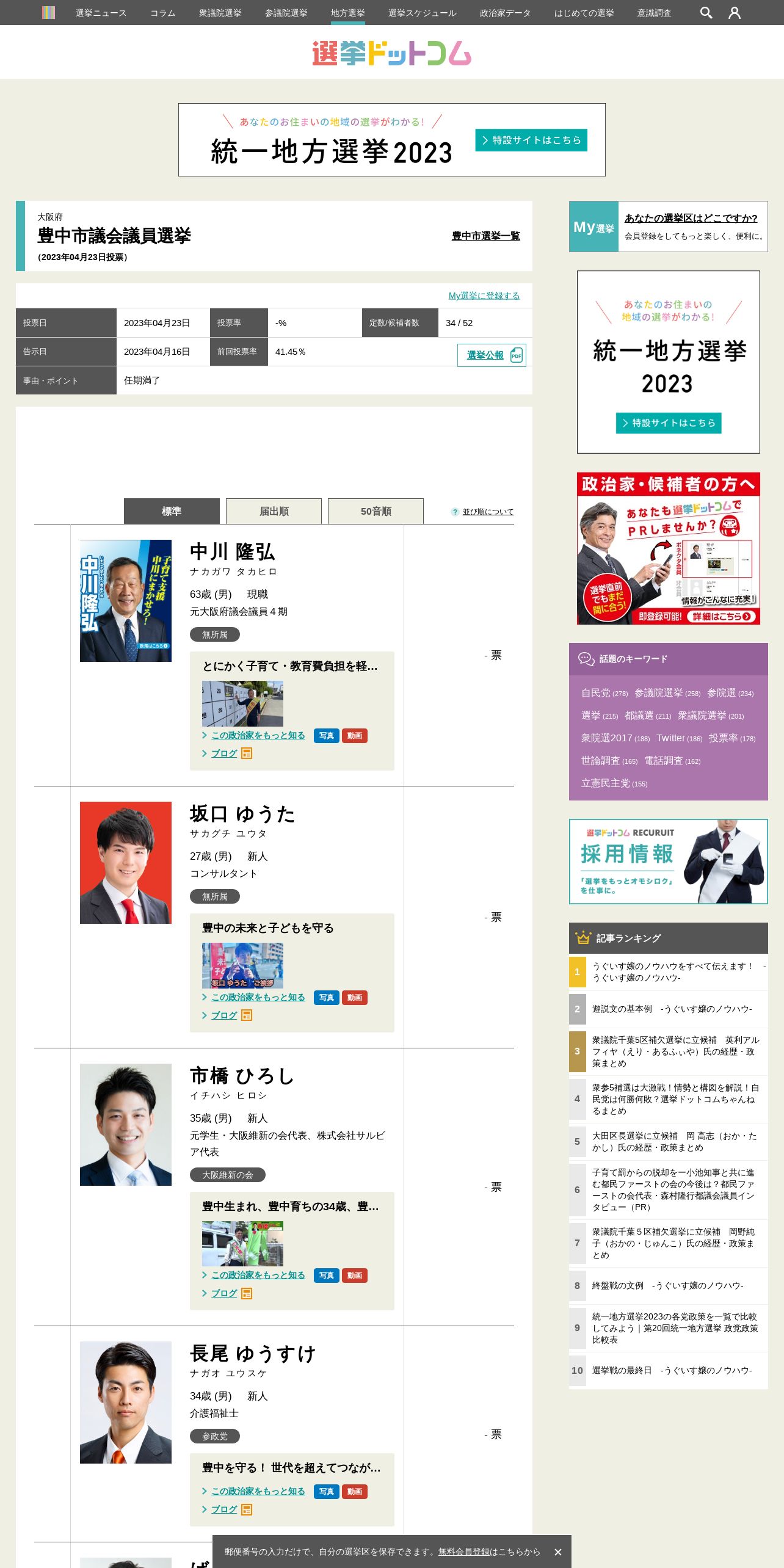Open はじめての選挙 menu item
This screenshot has height=1568, width=784.
pyautogui.click(x=584, y=13)
